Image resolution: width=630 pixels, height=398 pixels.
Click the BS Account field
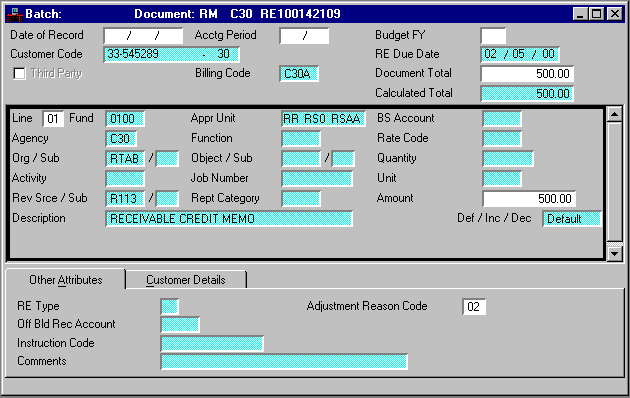click(x=502, y=119)
